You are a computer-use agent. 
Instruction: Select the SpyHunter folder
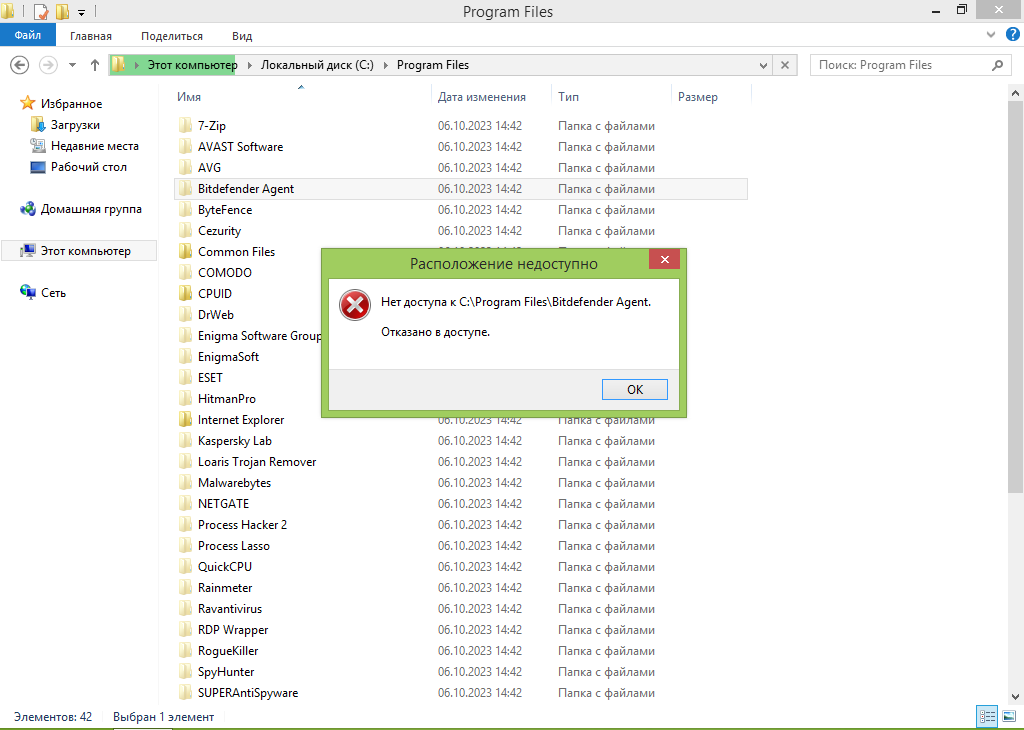(x=226, y=672)
